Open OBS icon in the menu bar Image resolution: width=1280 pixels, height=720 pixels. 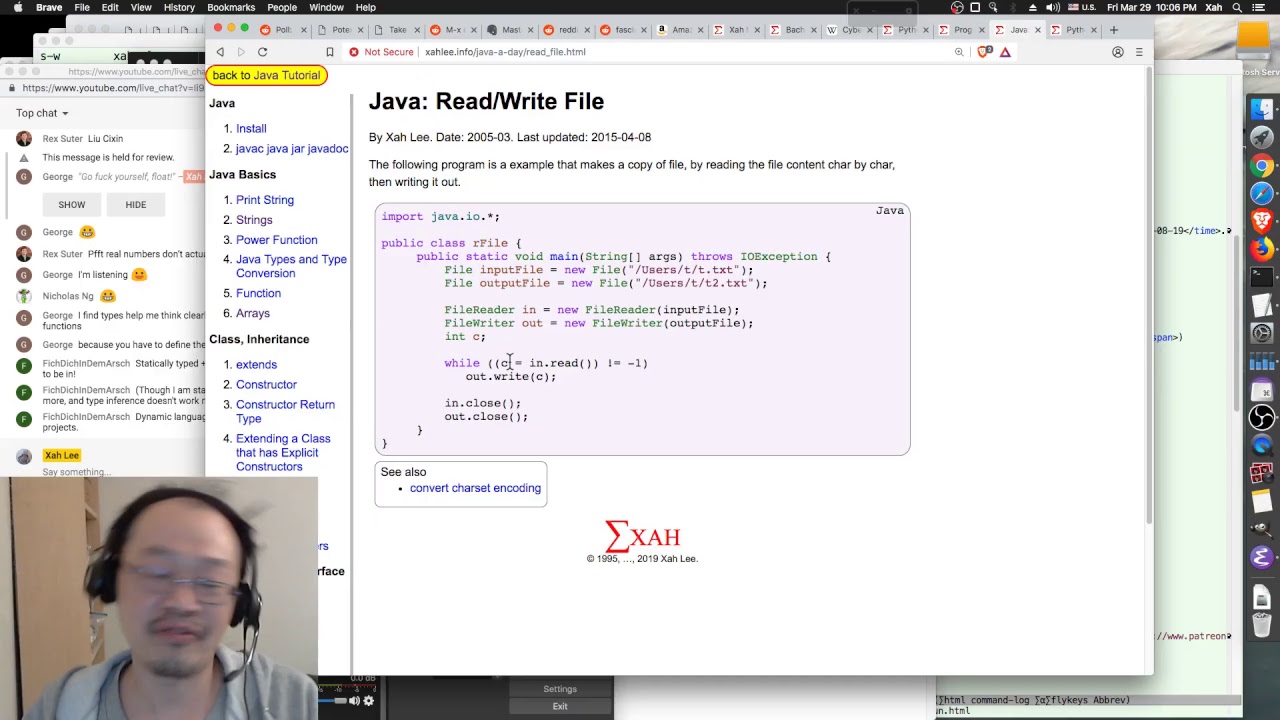click(x=958, y=7)
